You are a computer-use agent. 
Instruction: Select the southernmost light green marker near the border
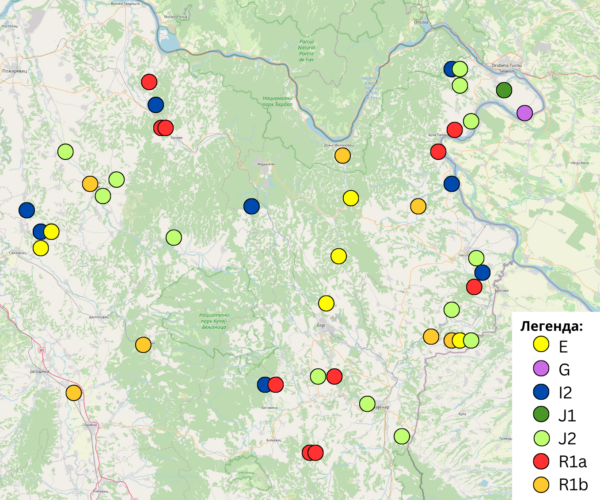click(402, 436)
